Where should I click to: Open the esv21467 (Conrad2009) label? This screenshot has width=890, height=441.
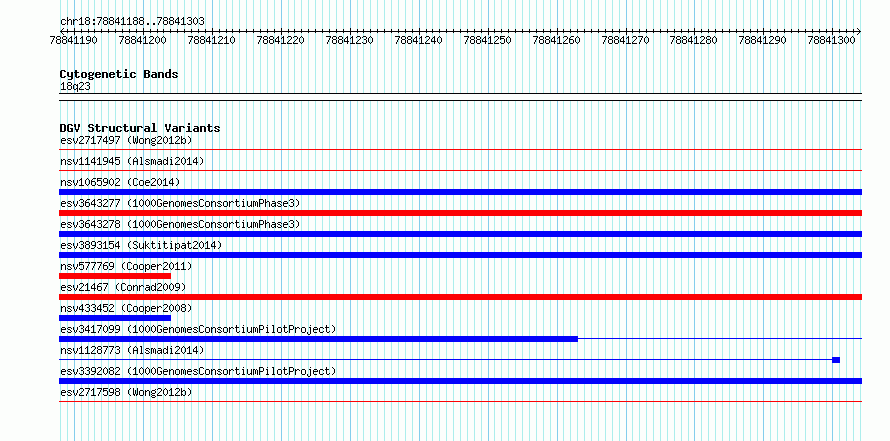123,287
